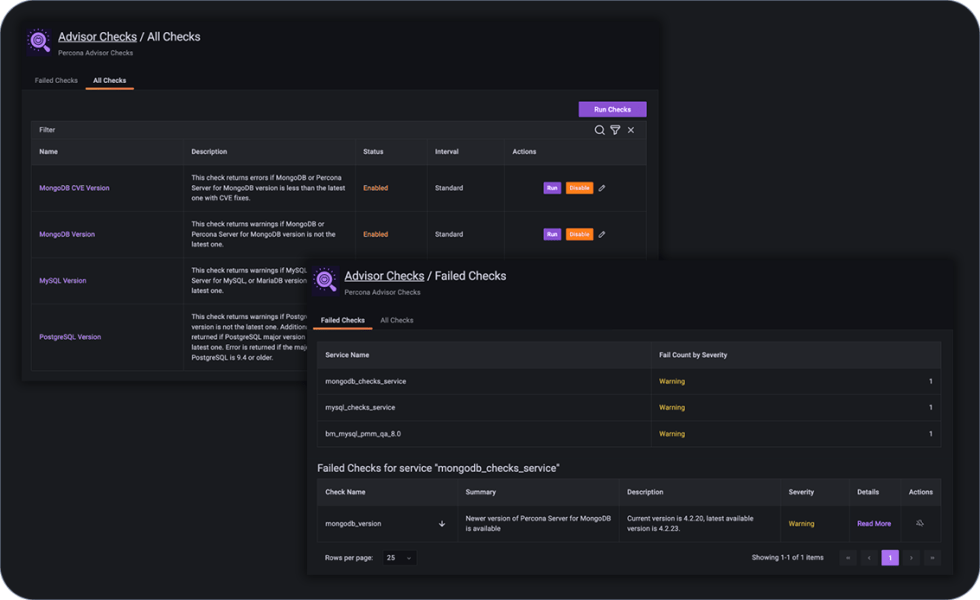The width and height of the screenshot is (980, 600).
Task: Click the Percona Advisor Checks logo
Action: [x=38, y=42]
